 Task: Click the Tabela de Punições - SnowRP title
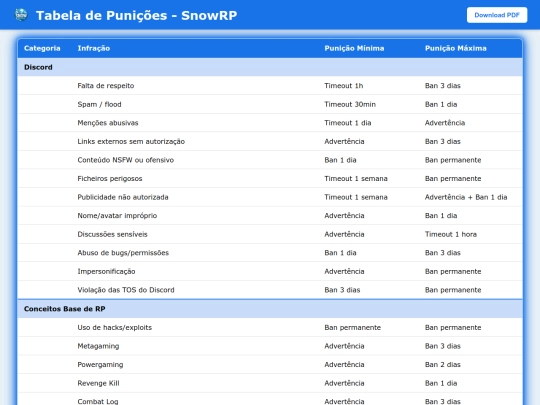tap(136, 15)
